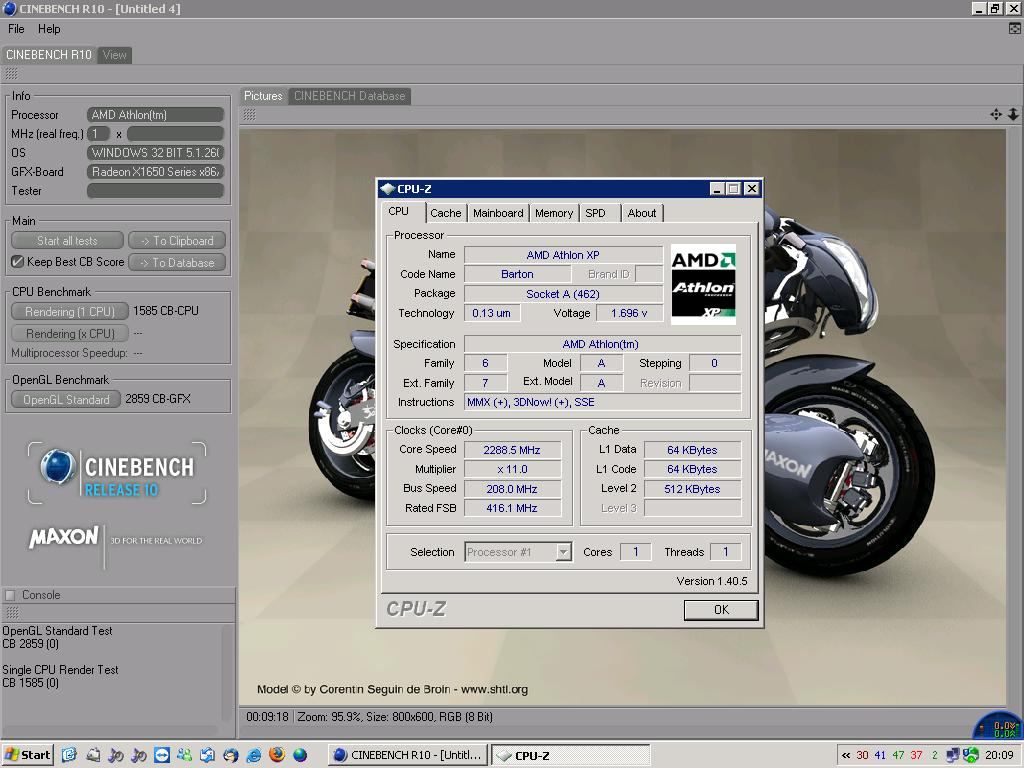Click OK in the CPU-Z window
Image resolution: width=1024 pixels, height=768 pixels.
[721, 609]
